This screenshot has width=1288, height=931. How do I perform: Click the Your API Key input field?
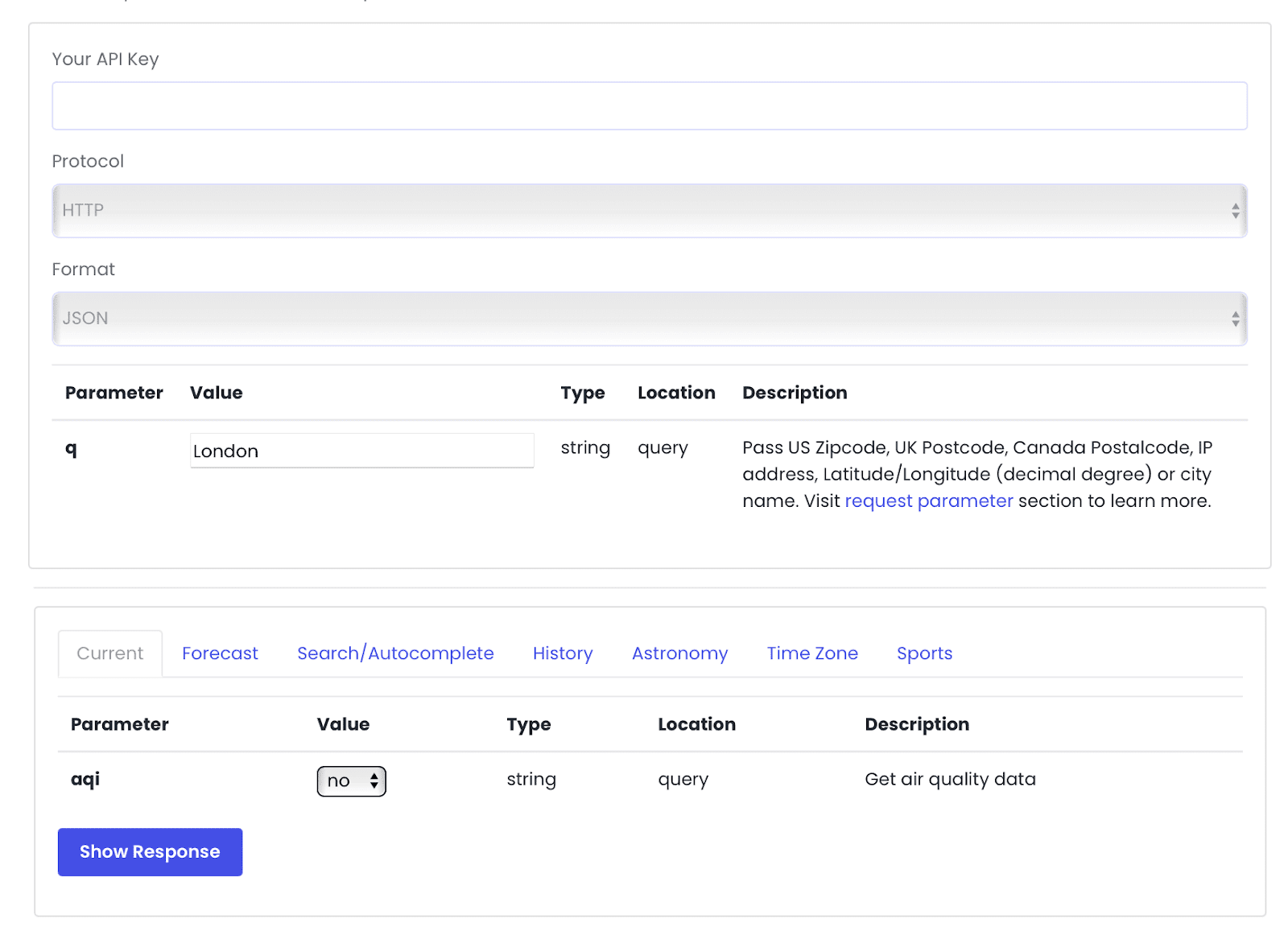650,105
